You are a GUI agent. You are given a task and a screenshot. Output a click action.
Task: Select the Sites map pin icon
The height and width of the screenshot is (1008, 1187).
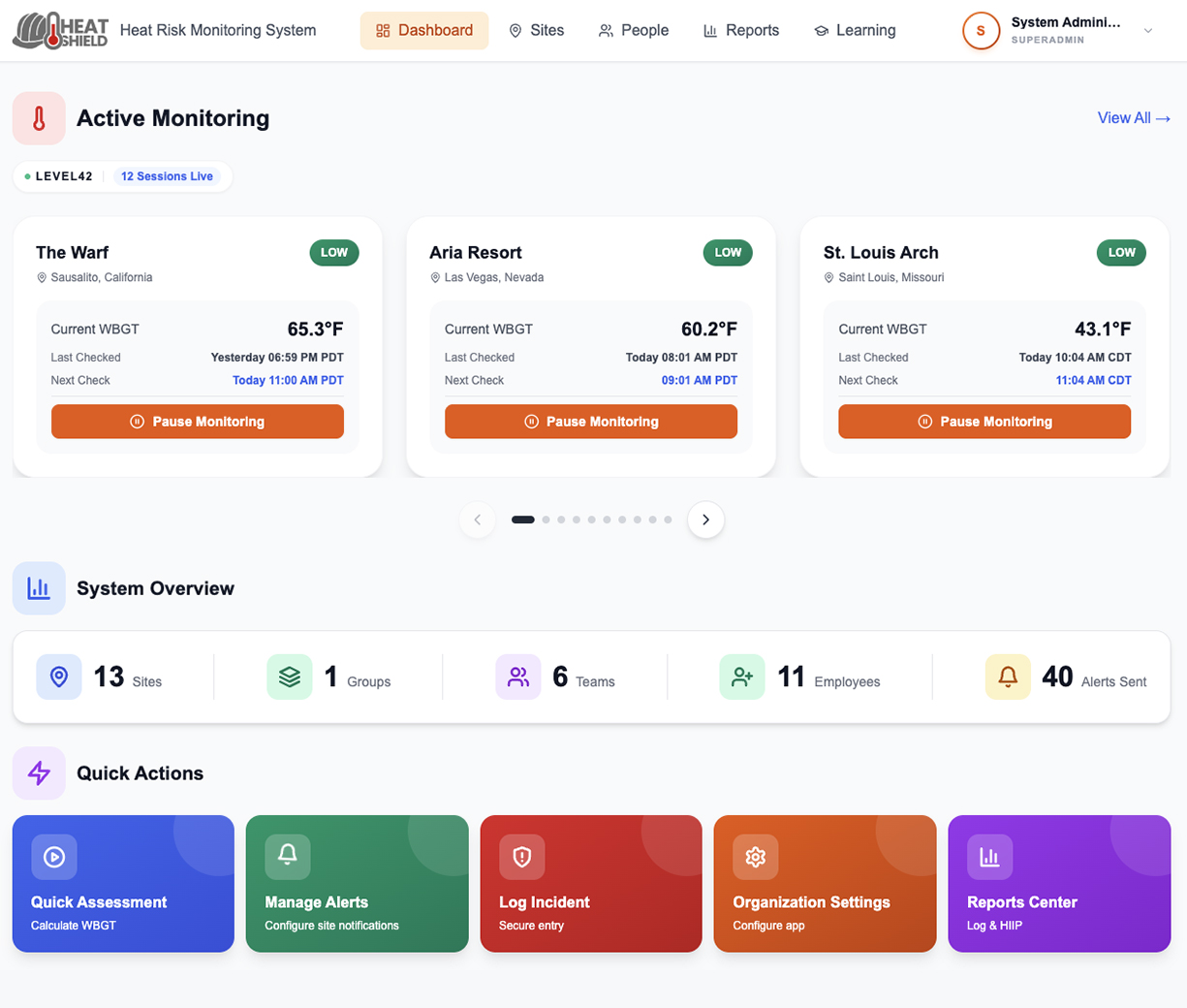point(515,30)
